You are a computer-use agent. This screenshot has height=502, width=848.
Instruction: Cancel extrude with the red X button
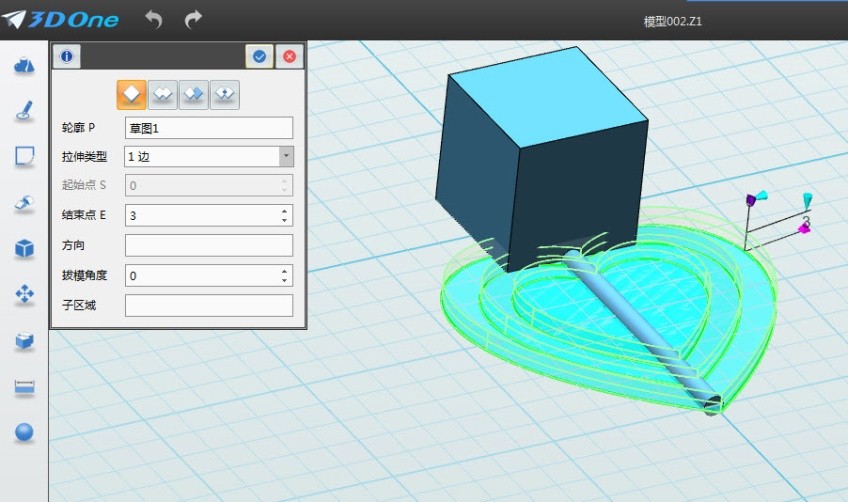pos(289,57)
